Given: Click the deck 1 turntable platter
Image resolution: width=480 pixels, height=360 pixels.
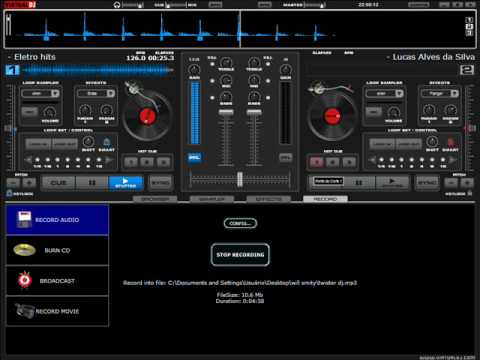Looking at the screenshot, I should 147,117.
